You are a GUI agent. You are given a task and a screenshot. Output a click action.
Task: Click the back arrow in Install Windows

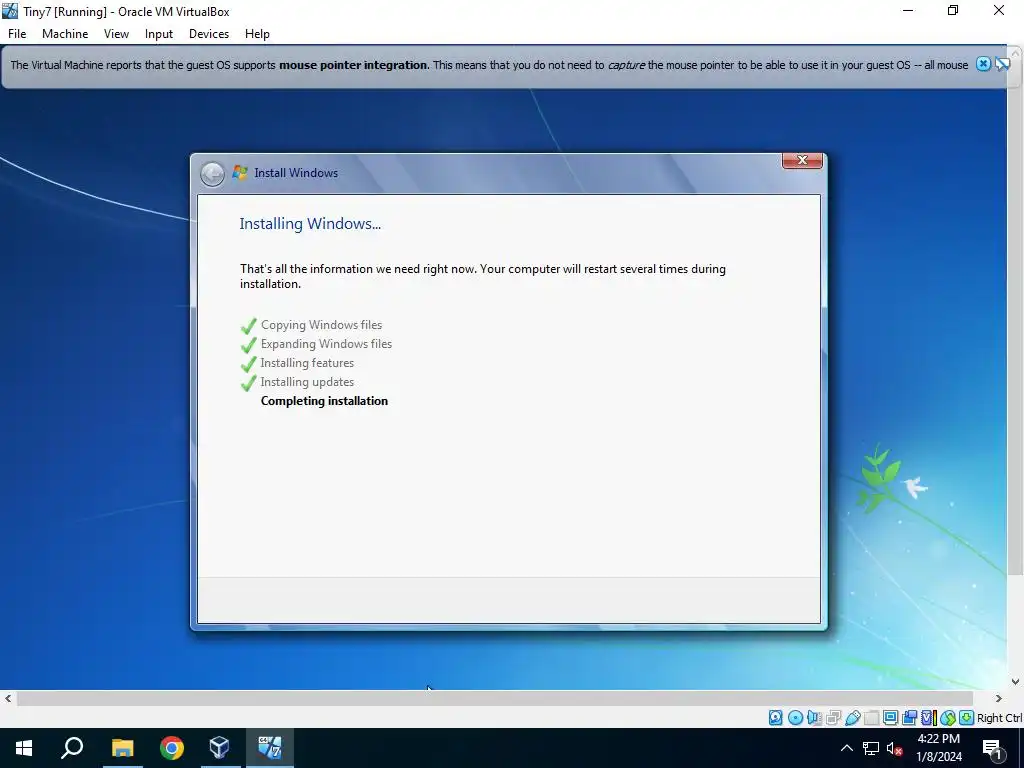coord(212,174)
